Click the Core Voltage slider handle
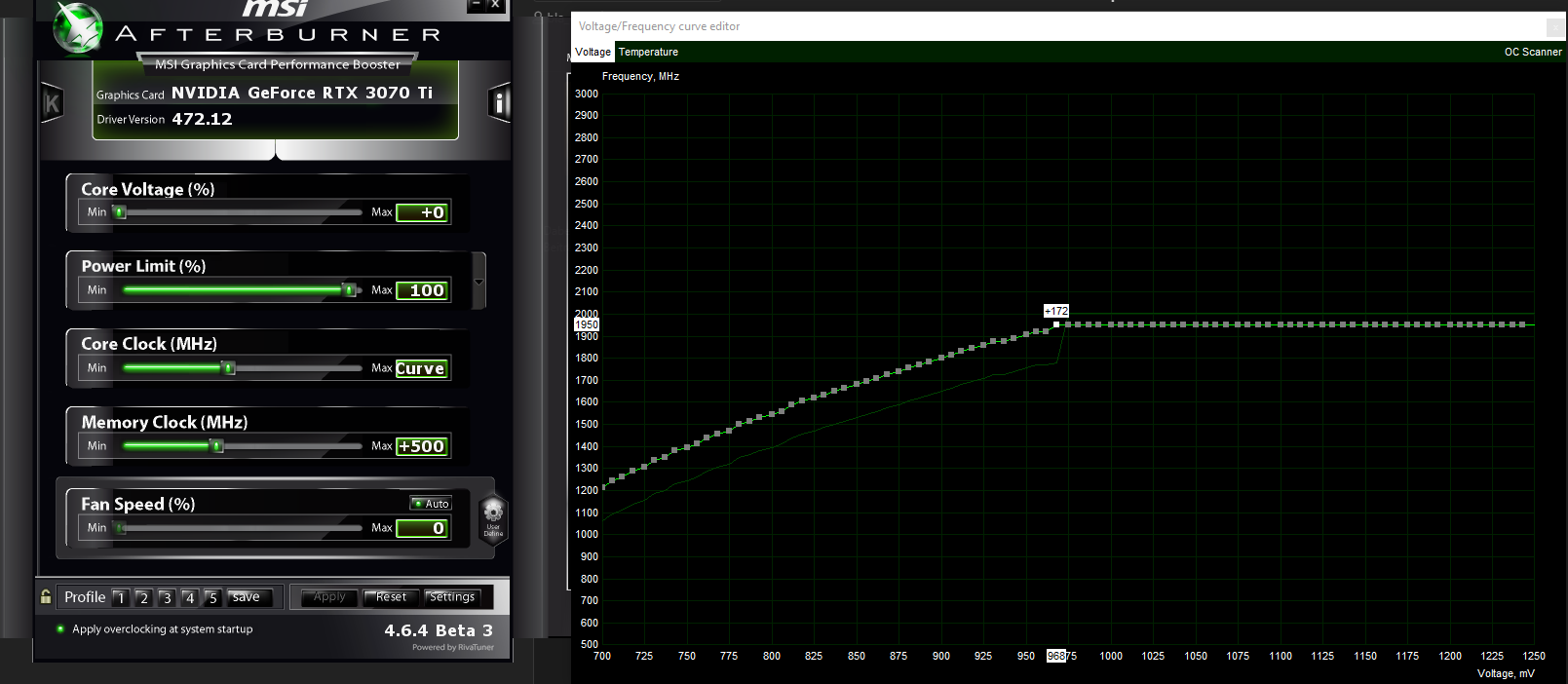 [120, 211]
